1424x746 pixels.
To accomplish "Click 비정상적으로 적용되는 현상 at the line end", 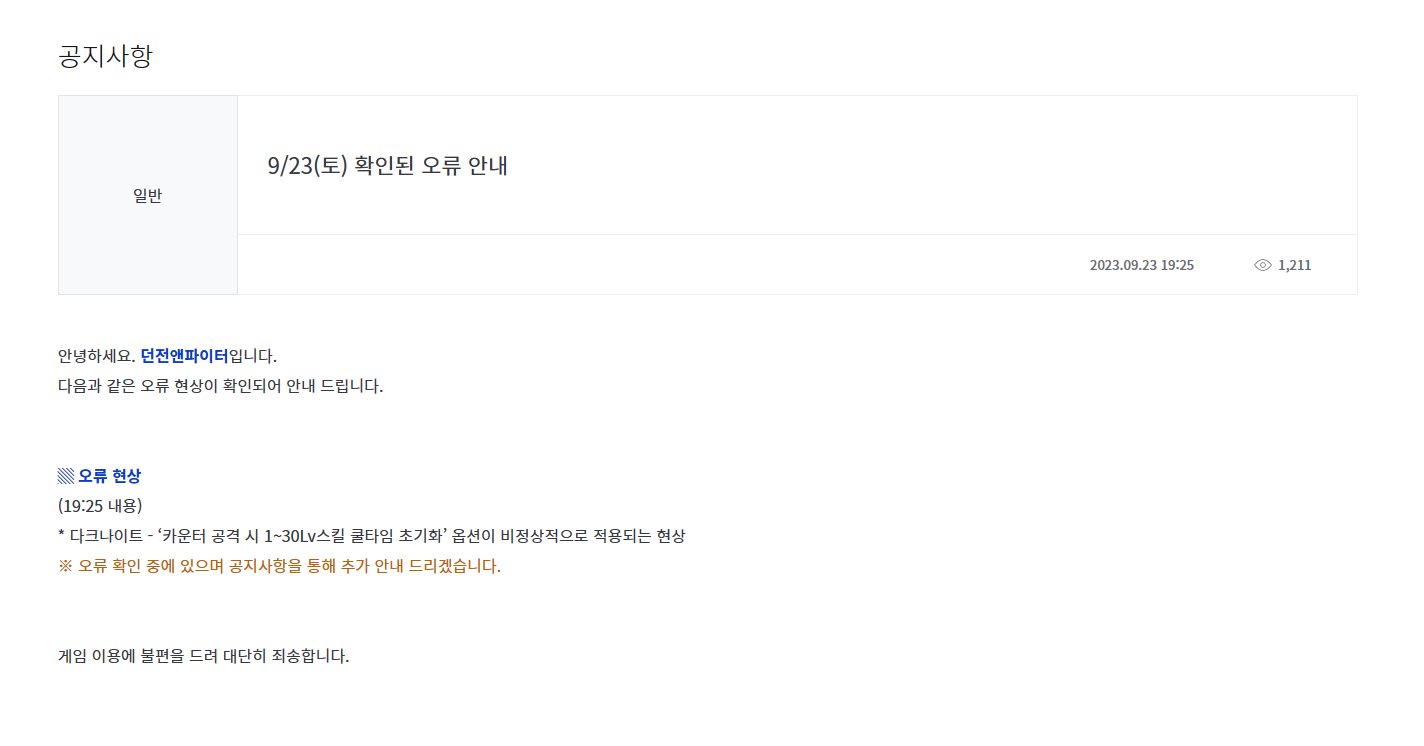I will pos(592,536).
